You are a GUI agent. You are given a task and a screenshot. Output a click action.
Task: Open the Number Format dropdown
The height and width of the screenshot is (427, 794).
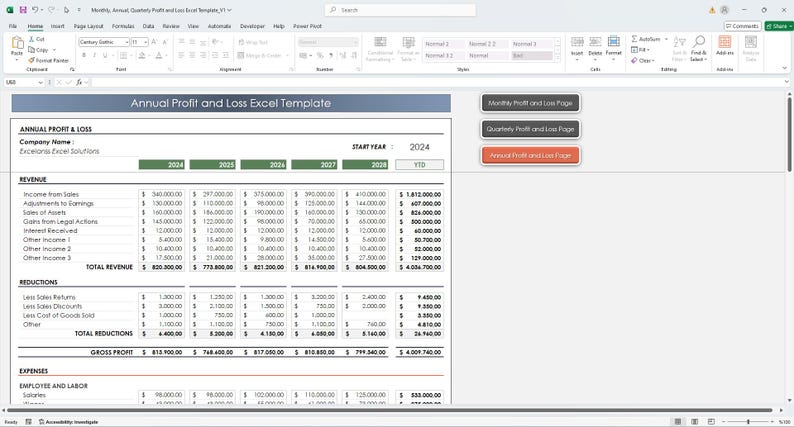355,42
